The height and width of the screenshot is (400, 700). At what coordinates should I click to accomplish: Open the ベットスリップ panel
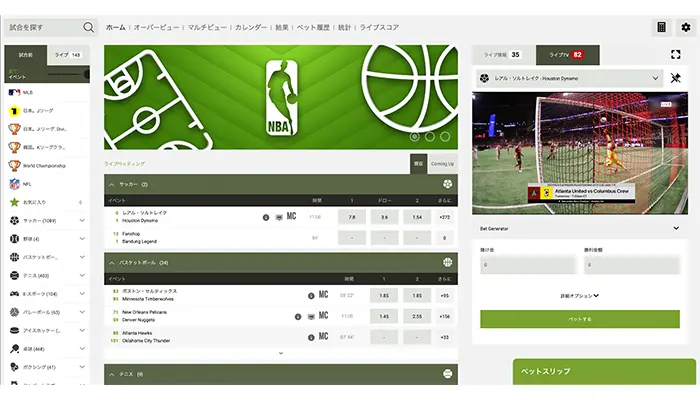coord(604,371)
